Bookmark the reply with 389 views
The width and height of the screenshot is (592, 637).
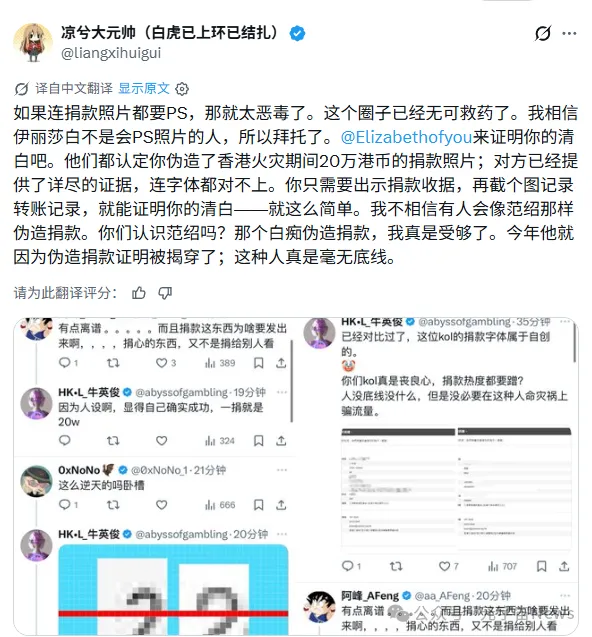pos(258,362)
